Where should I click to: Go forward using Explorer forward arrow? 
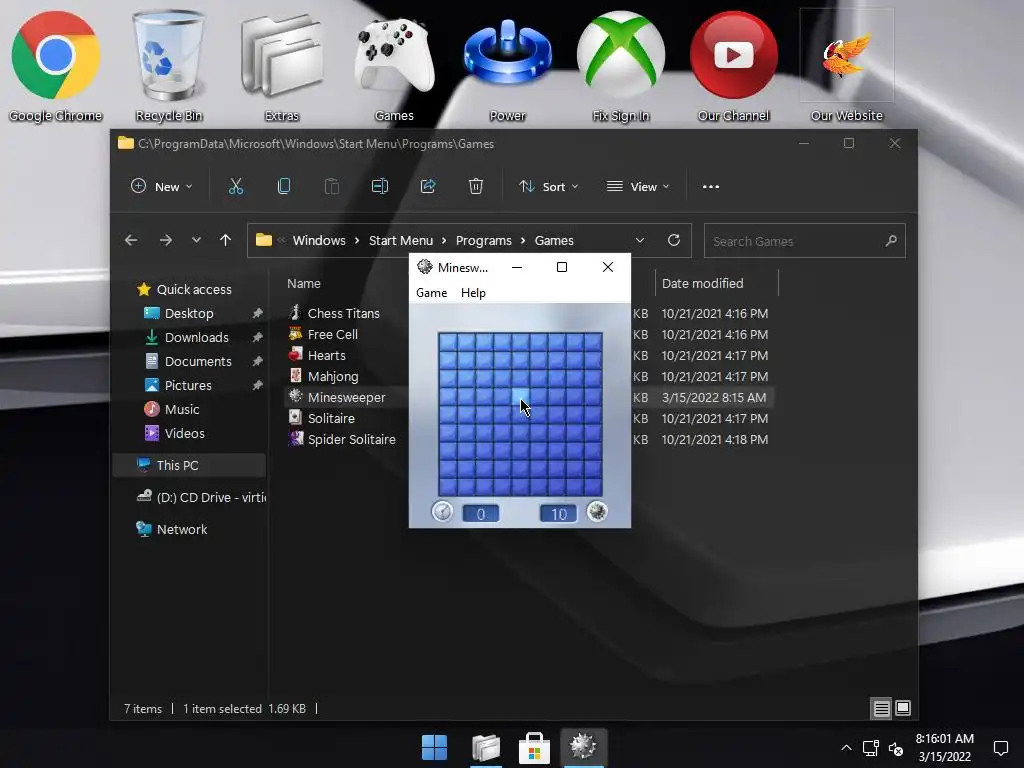point(166,240)
